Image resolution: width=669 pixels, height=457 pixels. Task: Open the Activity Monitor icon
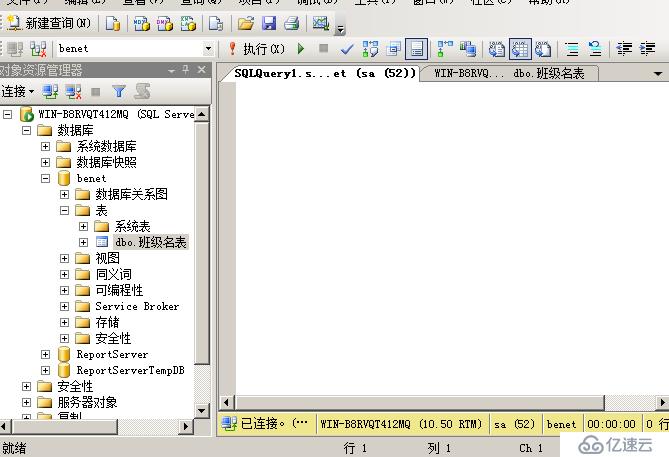tap(320, 23)
